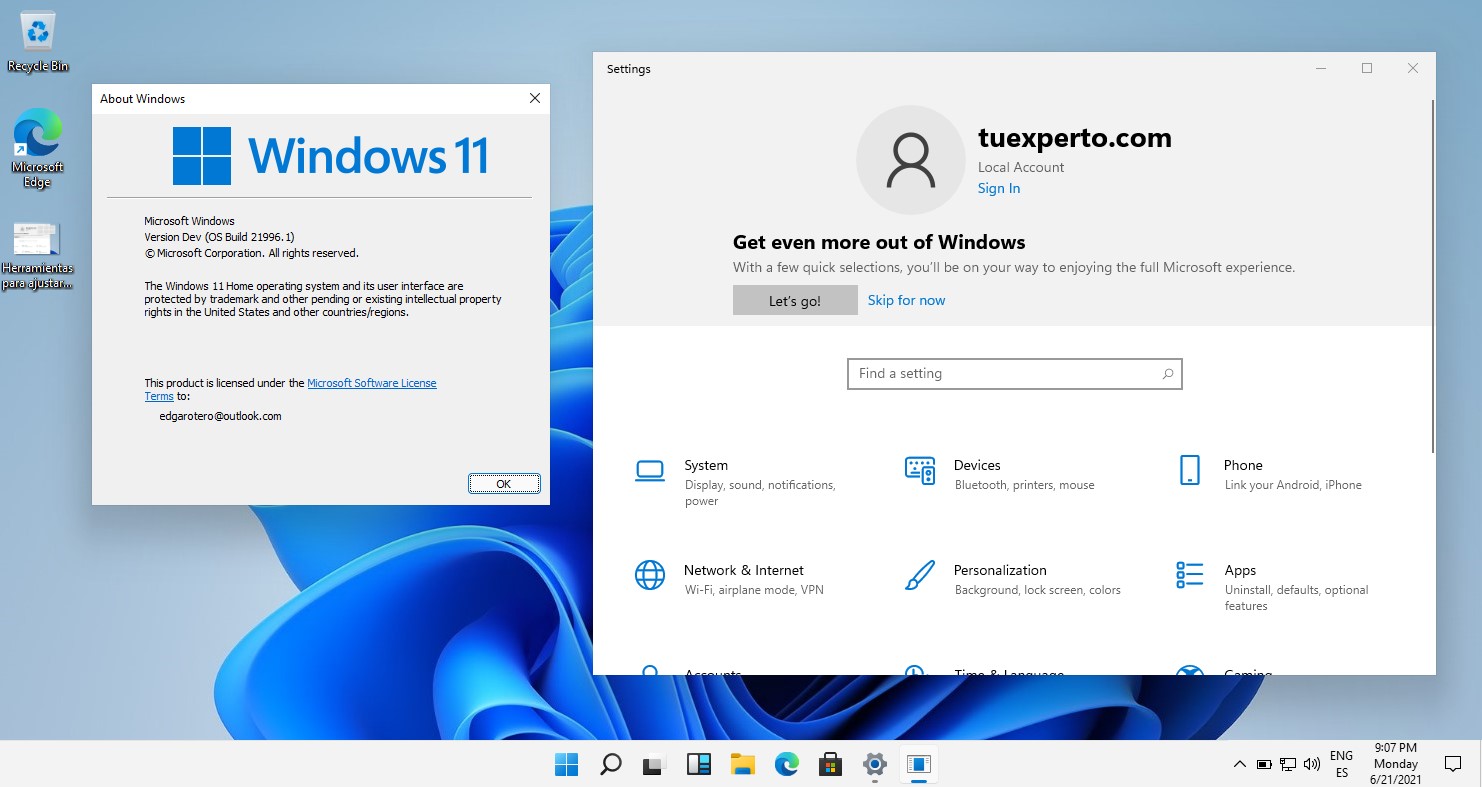1482x787 pixels.
Task: Open File Explorer from the taskbar
Action: click(742, 763)
